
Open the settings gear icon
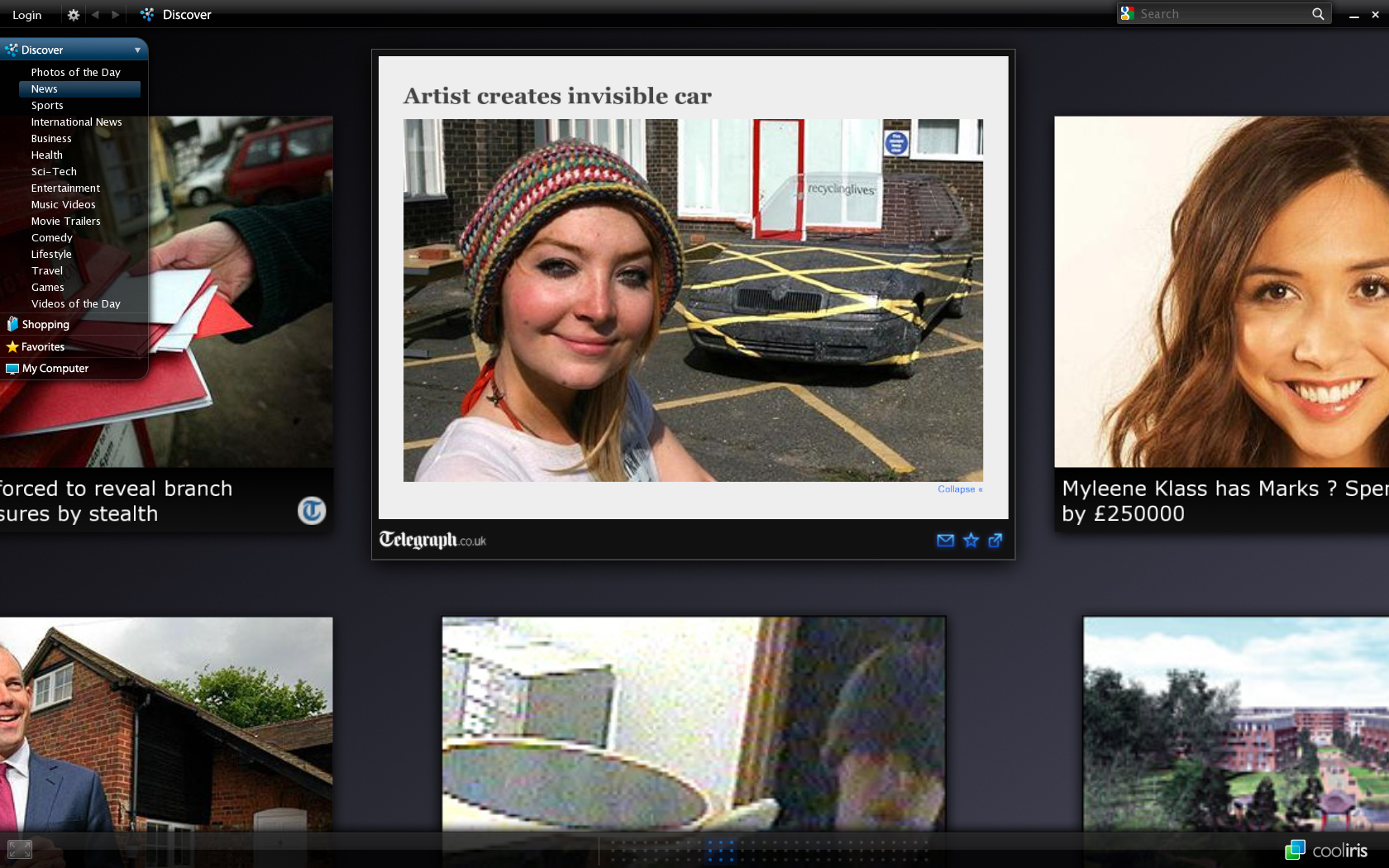pos(73,15)
